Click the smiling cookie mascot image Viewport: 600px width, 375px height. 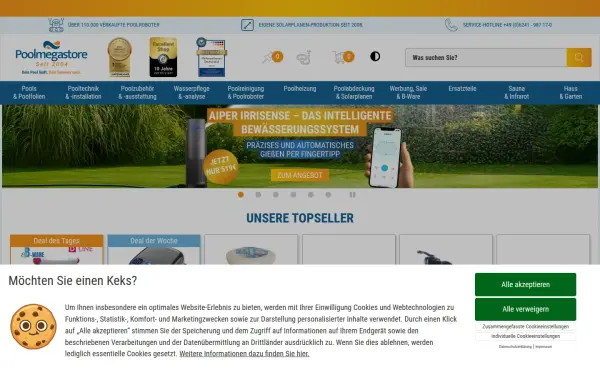[x=33, y=326]
